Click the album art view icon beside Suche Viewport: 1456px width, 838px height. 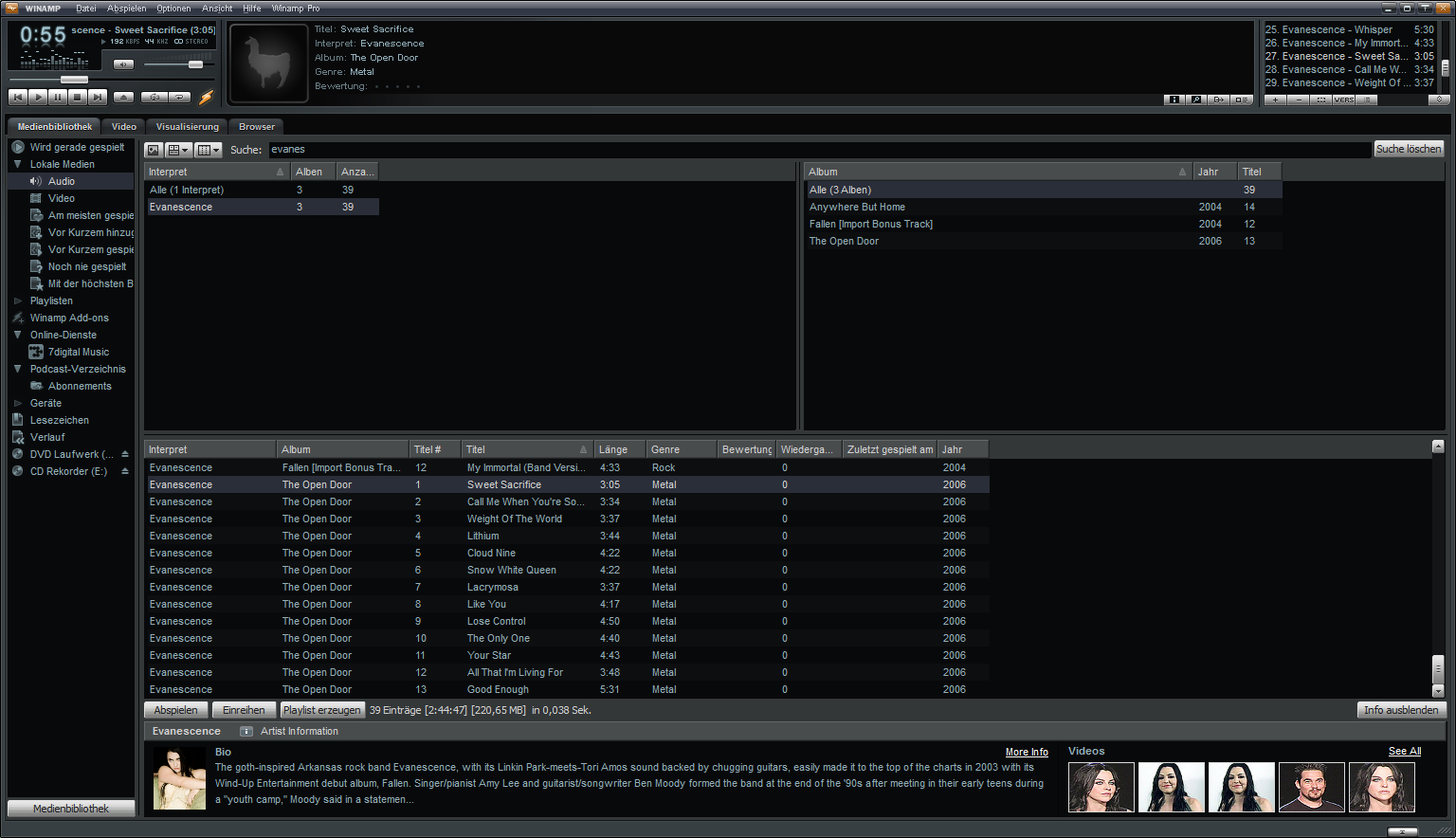tap(154, 150)
